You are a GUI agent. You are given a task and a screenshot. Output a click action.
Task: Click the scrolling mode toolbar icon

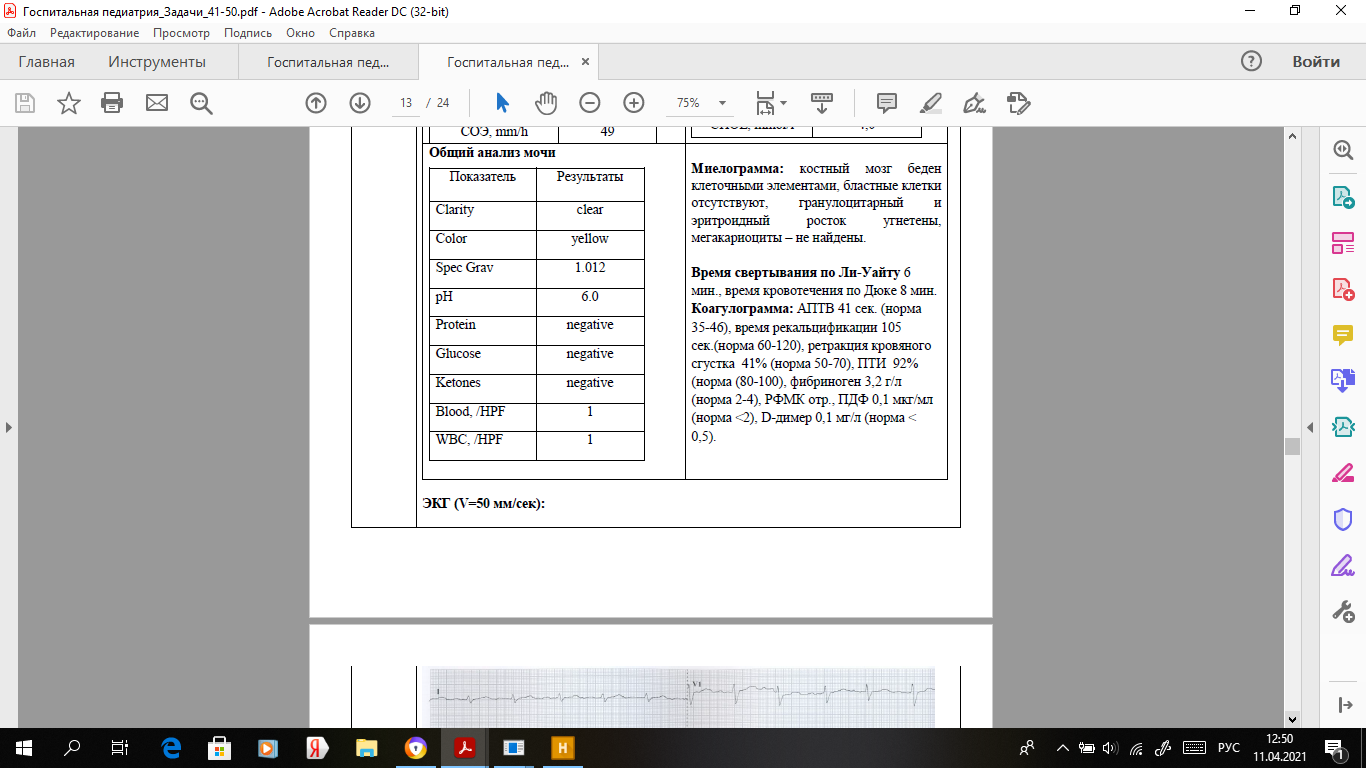(x=822, y=103)
